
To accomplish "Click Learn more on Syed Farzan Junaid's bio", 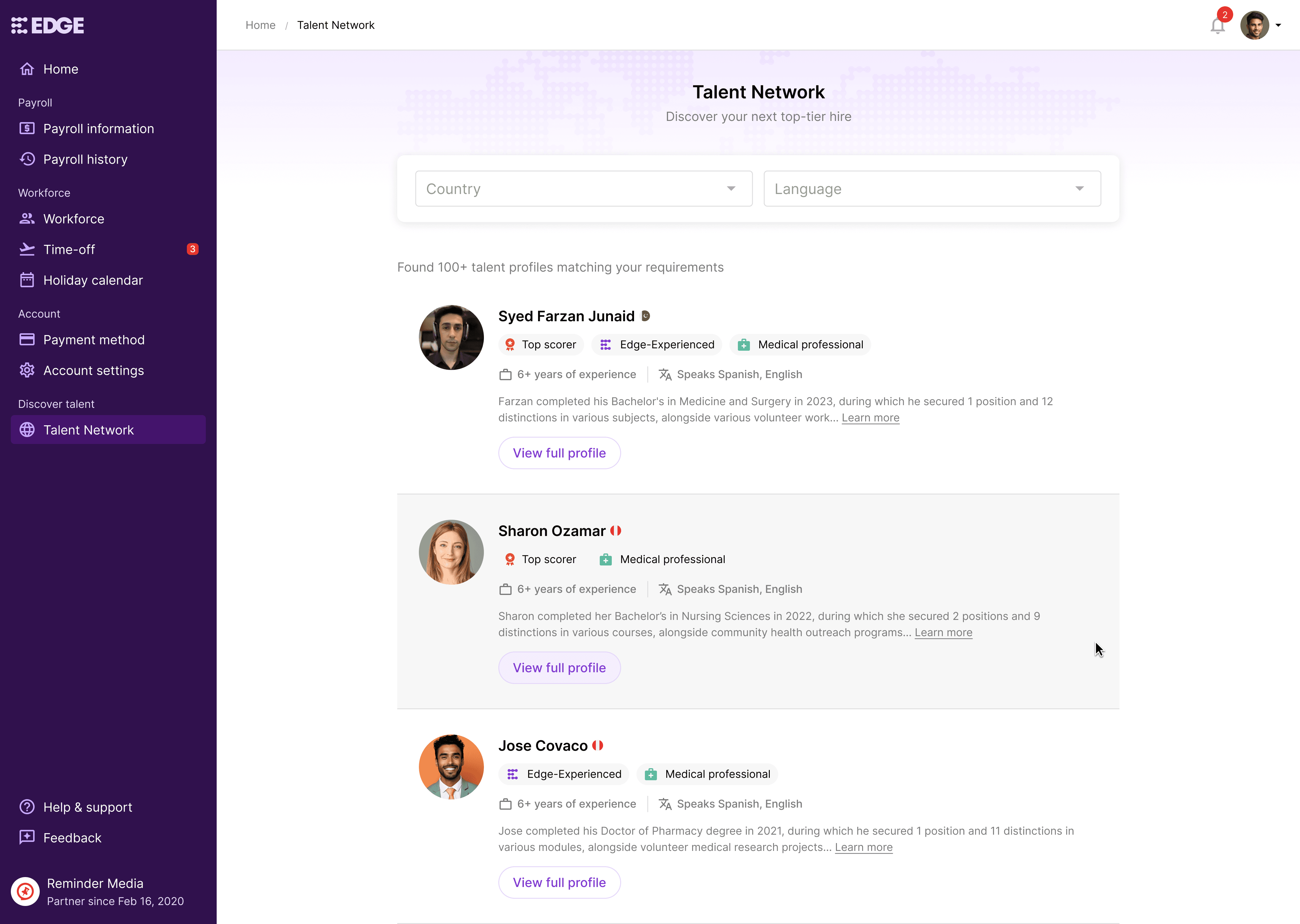I will coord(870,417).
